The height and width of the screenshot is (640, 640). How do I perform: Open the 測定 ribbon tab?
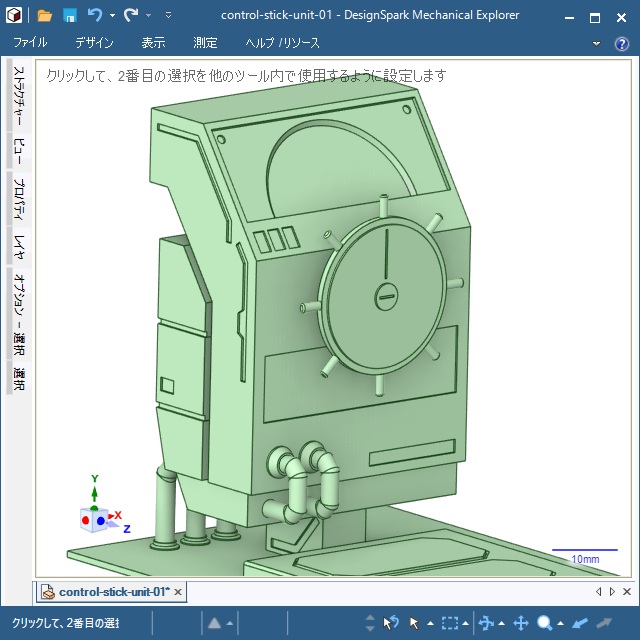point(205,43)
